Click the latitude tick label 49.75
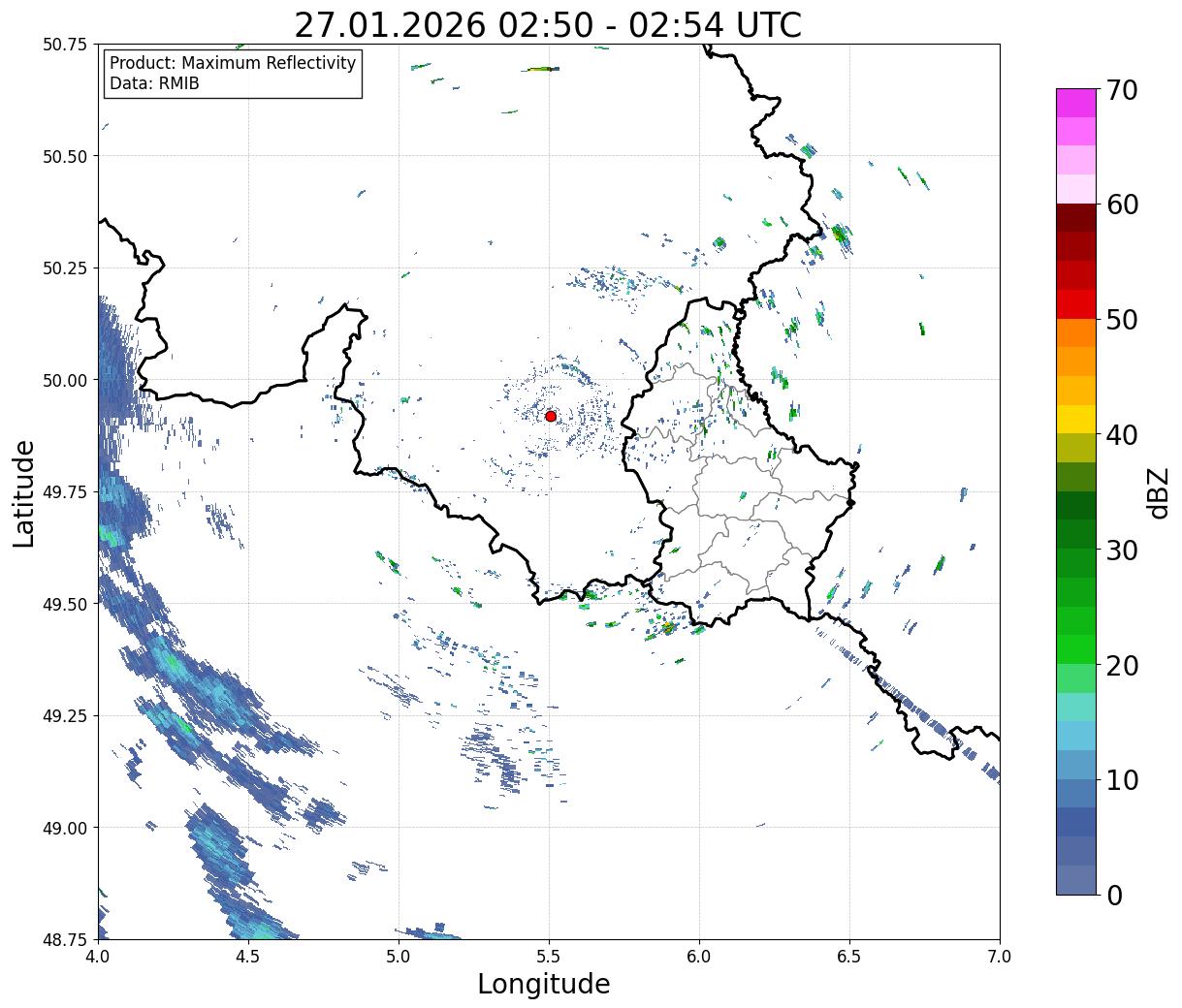Screen dimensions: 1182x1008 [x=66, y=491]
